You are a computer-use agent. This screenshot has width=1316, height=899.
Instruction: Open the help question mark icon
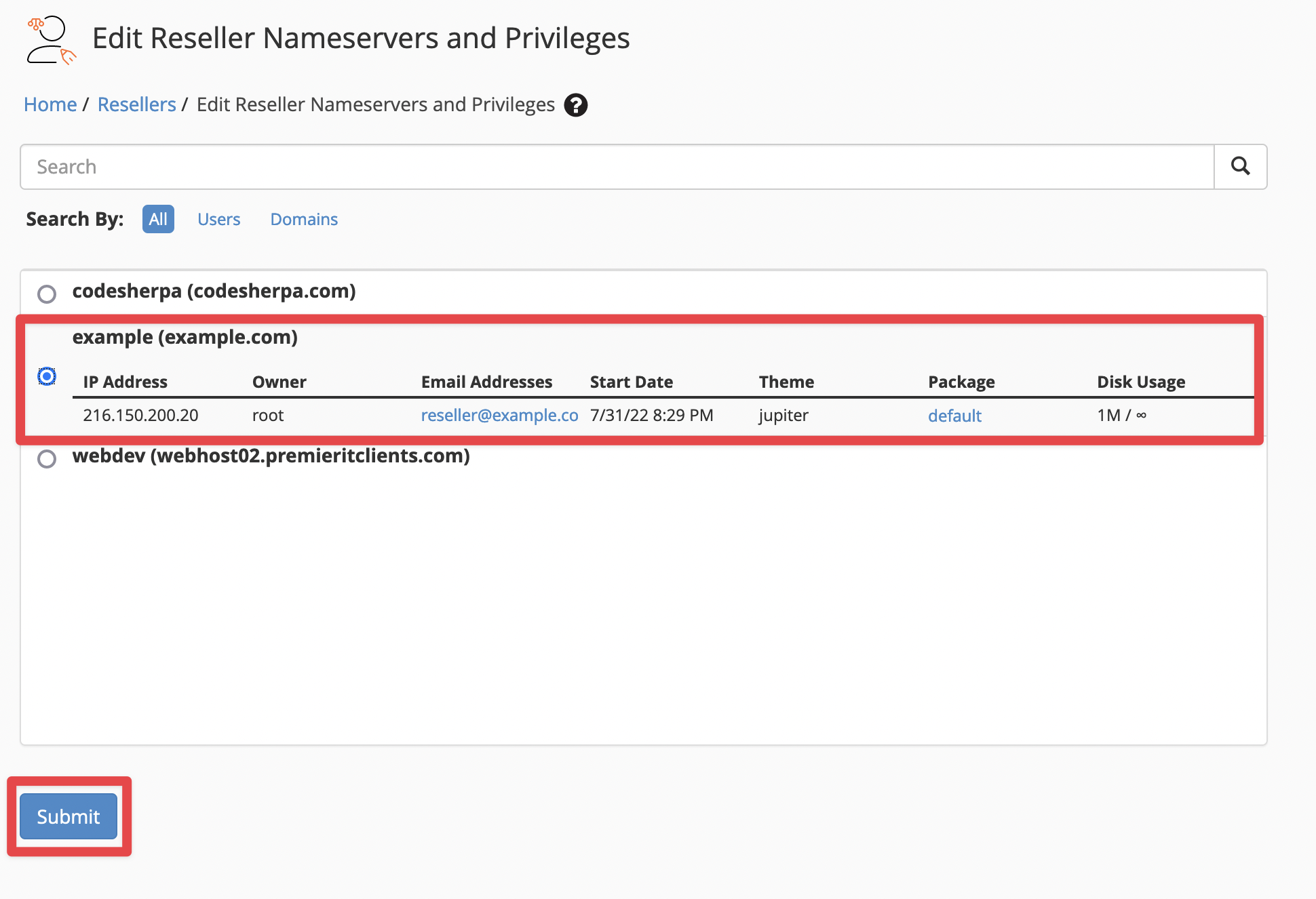[576, 105]
